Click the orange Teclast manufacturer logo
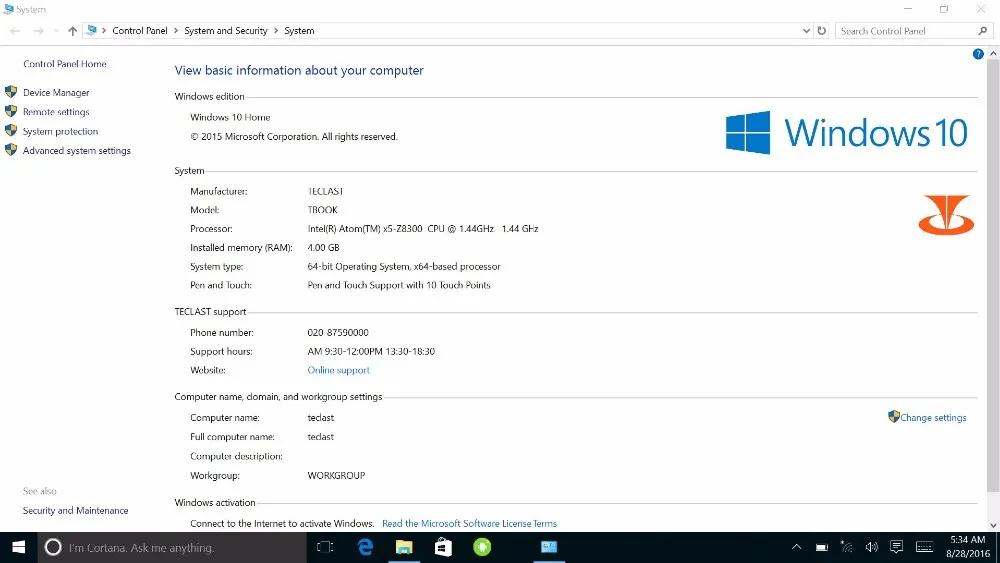The height and width of the screenshot is (563, 1000). (946, 215)
